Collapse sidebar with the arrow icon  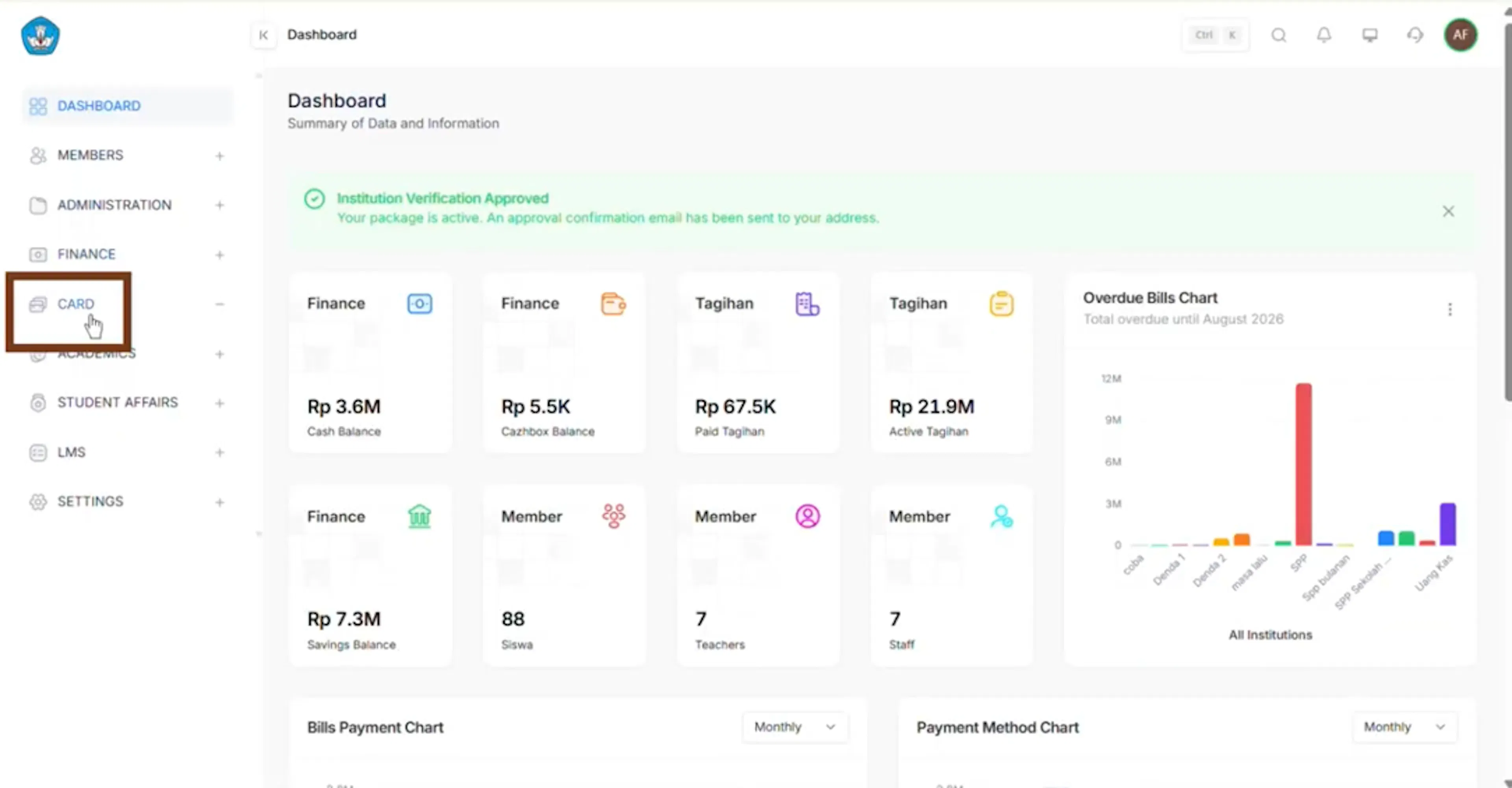coord(263,35)
